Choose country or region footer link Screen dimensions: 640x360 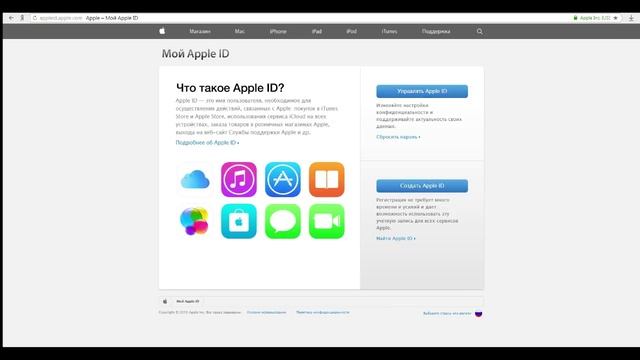(x=447, y=313)
